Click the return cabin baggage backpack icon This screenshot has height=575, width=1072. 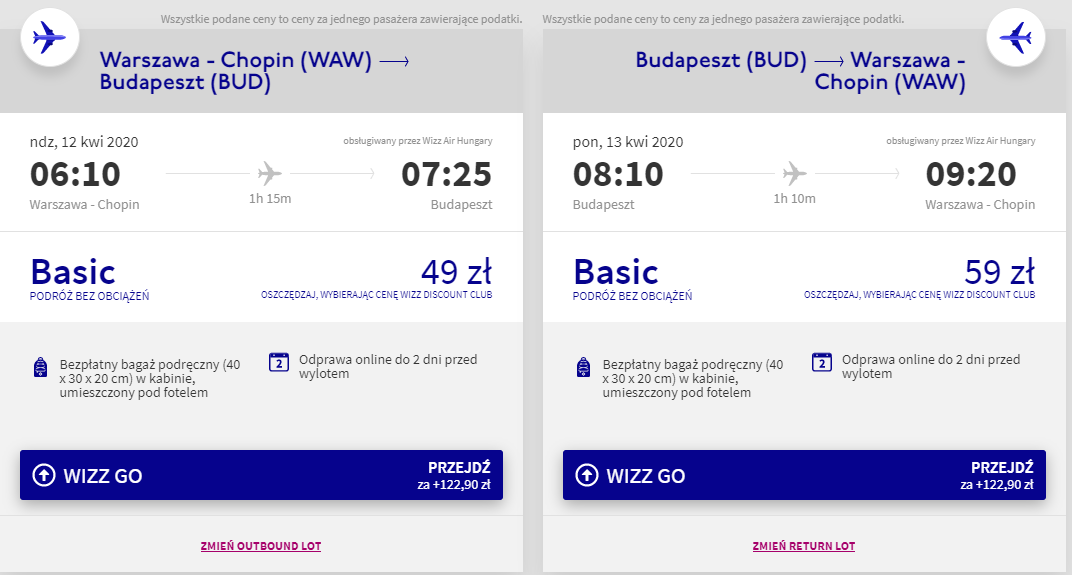click(x=583, y=367)
